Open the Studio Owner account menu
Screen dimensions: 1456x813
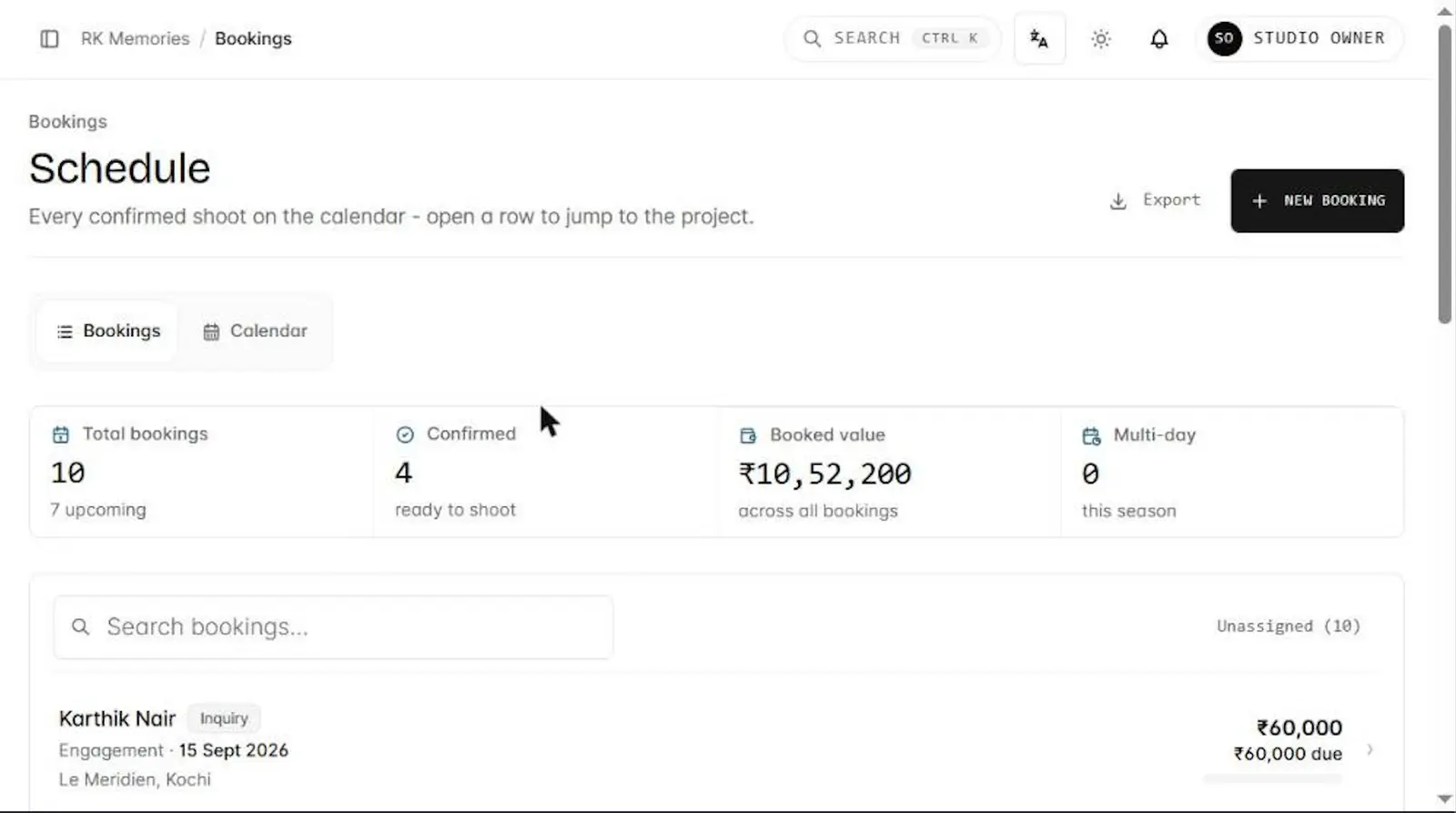(x=1299, y=38)
